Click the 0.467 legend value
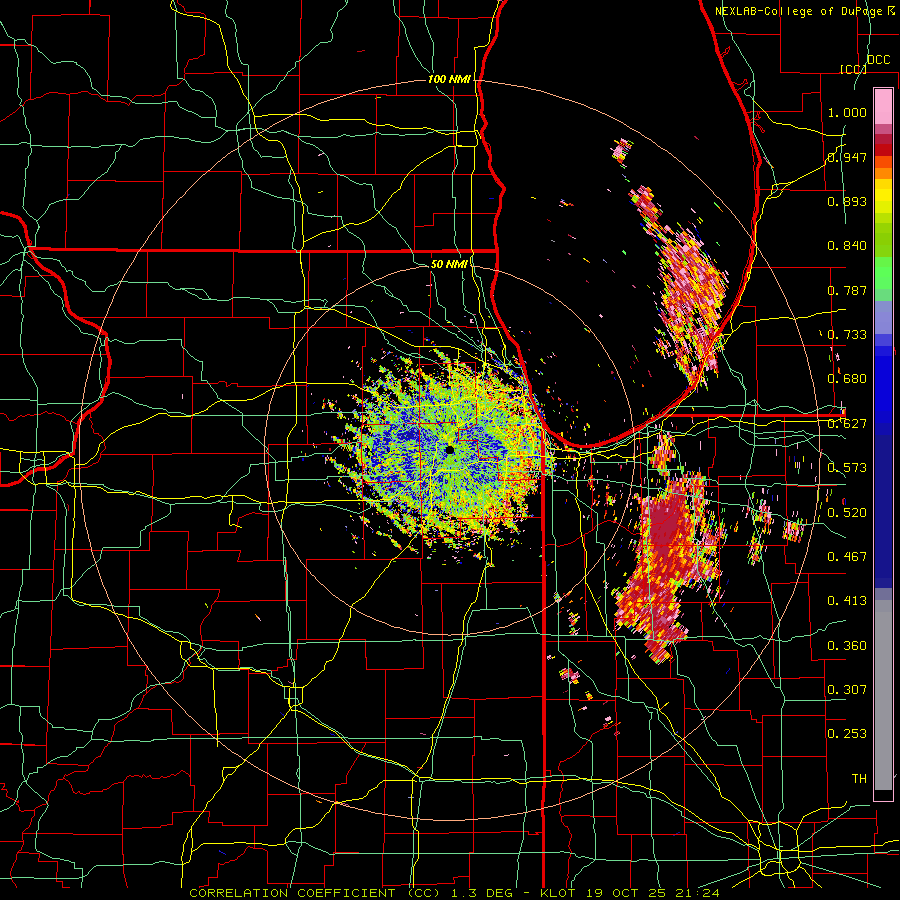Screen dimensions: 900x900 click(847, 557)
